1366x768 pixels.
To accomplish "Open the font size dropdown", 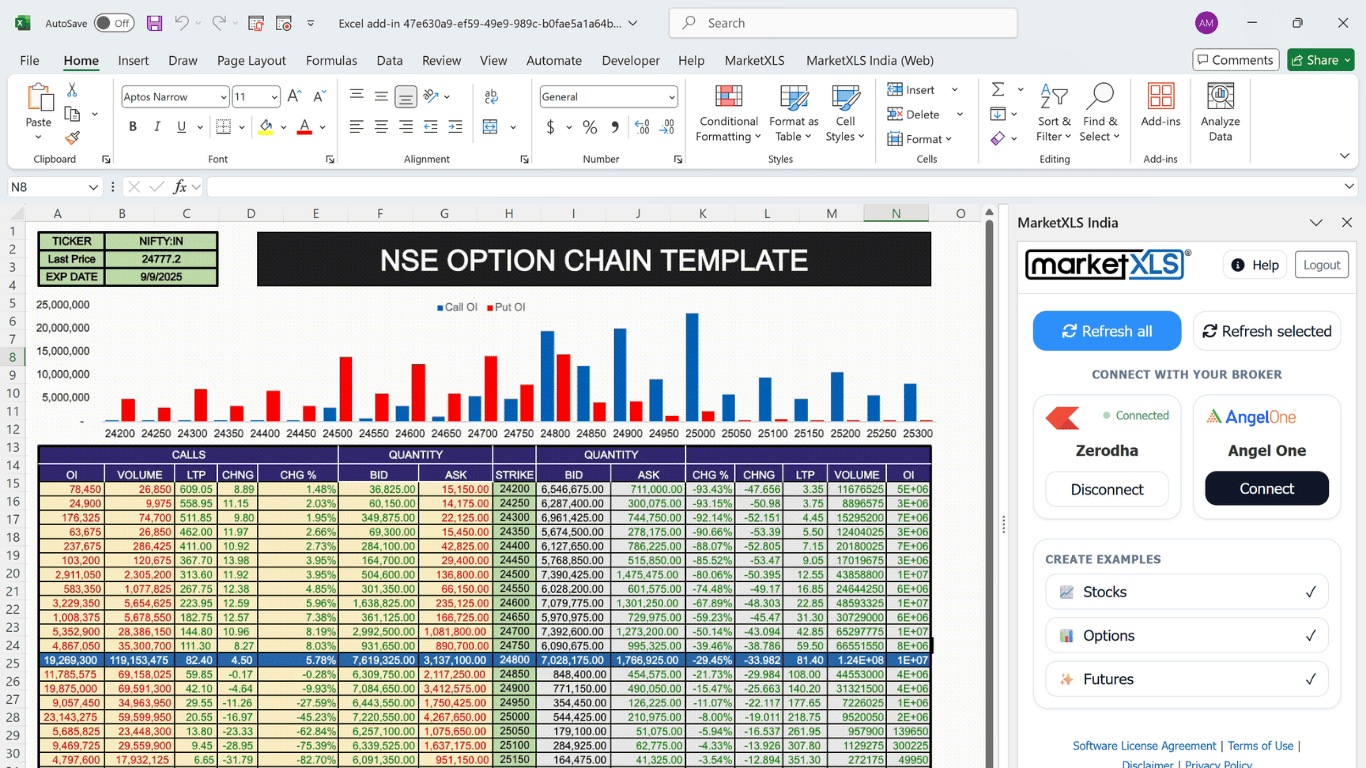I will 274,97.
